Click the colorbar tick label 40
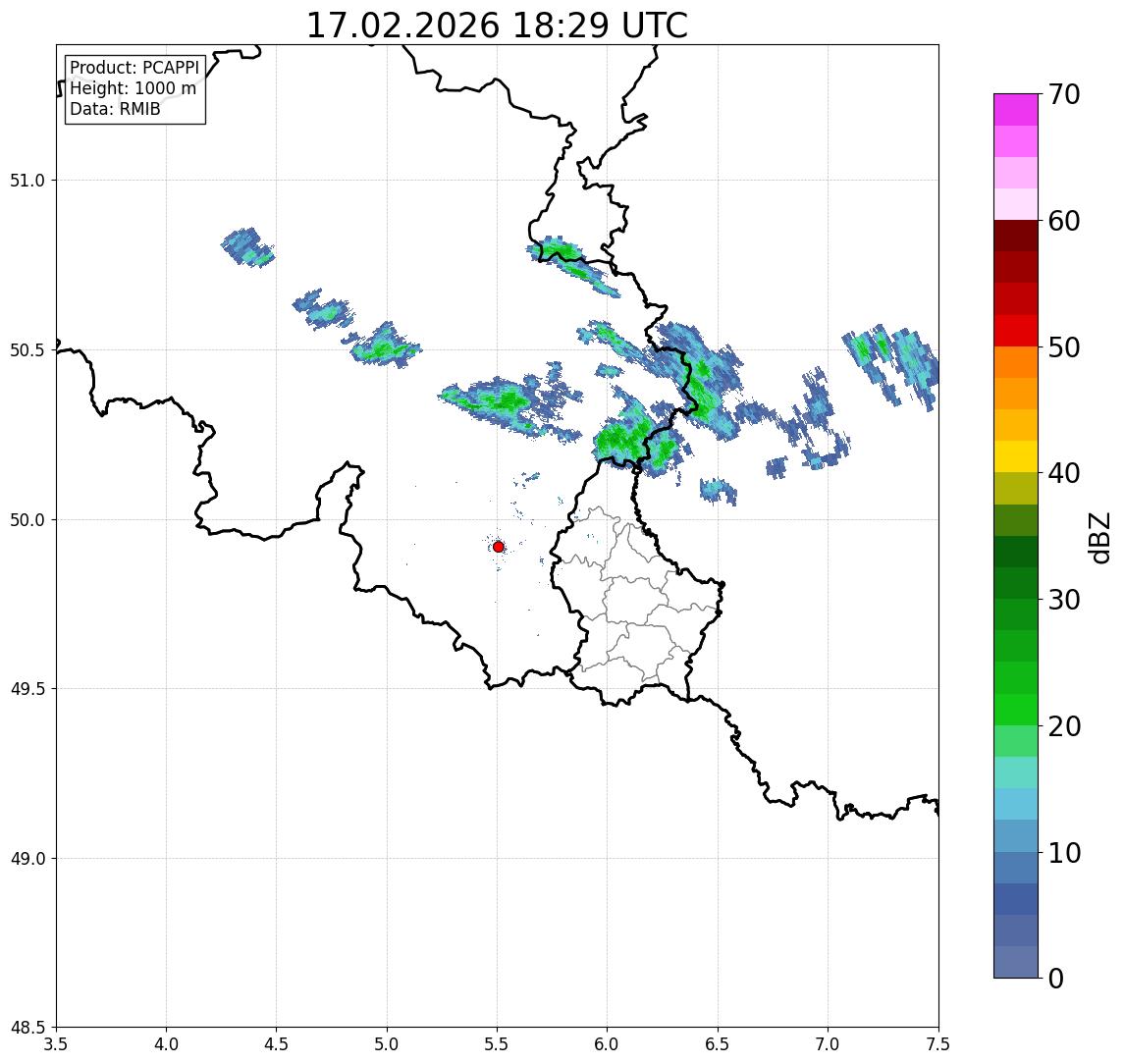 (x=1064, y=473)
